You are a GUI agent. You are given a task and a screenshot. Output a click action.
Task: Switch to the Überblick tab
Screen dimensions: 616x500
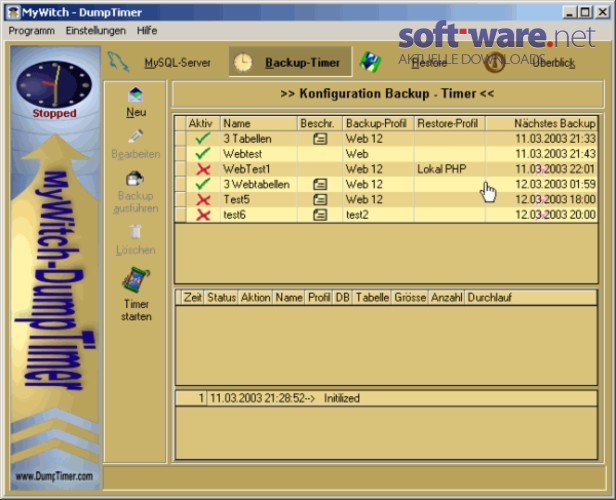pos(554,62)
